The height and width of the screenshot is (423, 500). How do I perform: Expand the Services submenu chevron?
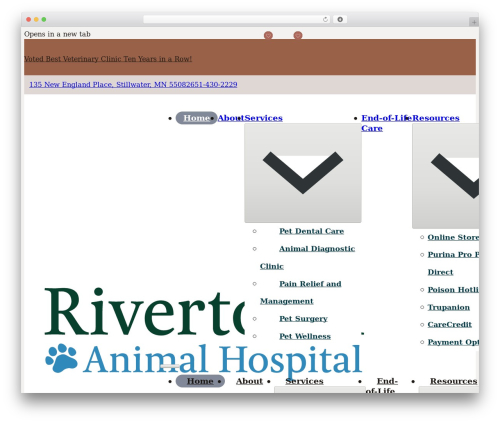pos(303,173)
